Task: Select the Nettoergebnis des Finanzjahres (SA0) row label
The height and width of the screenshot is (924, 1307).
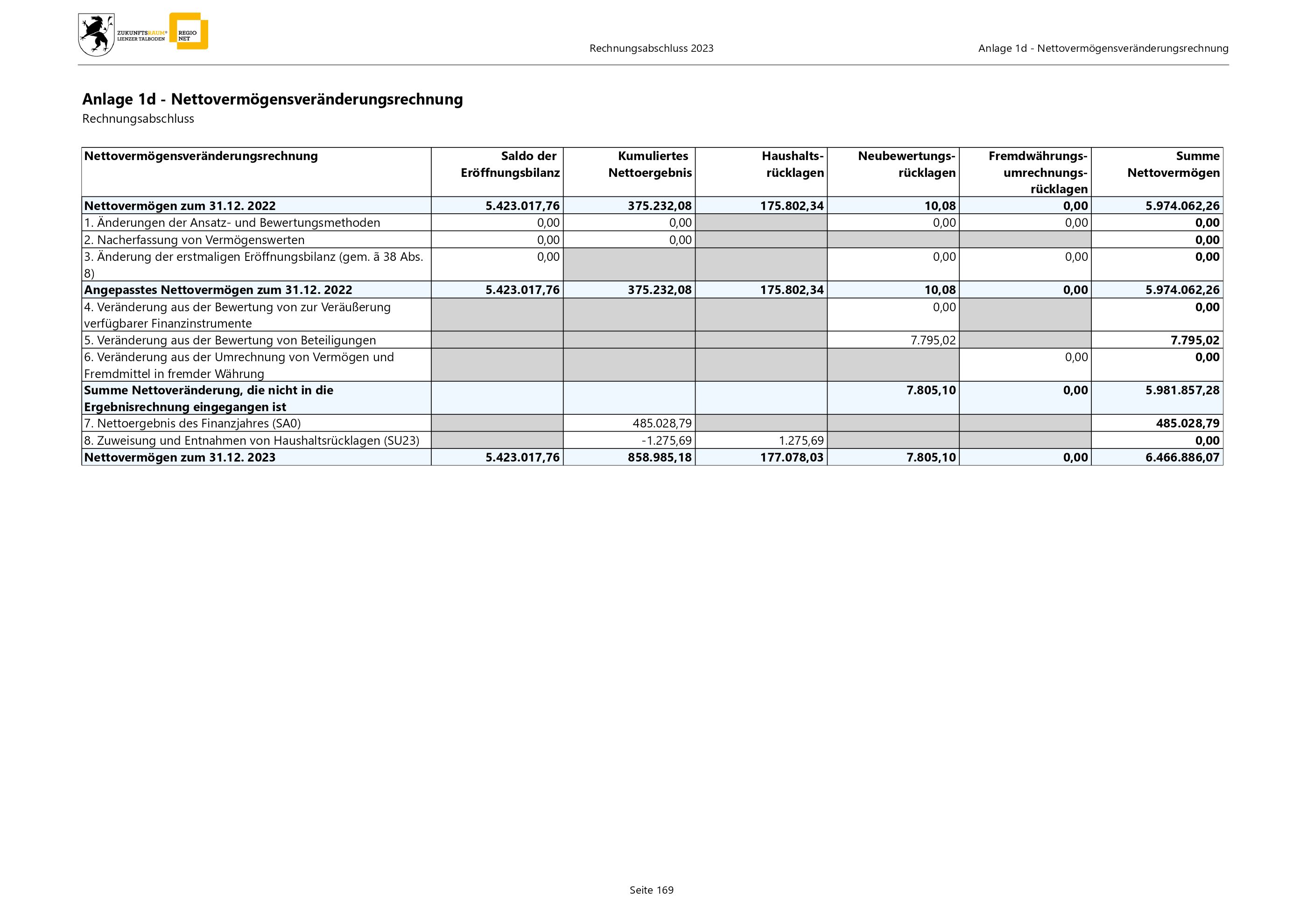Action: (192, 423)
